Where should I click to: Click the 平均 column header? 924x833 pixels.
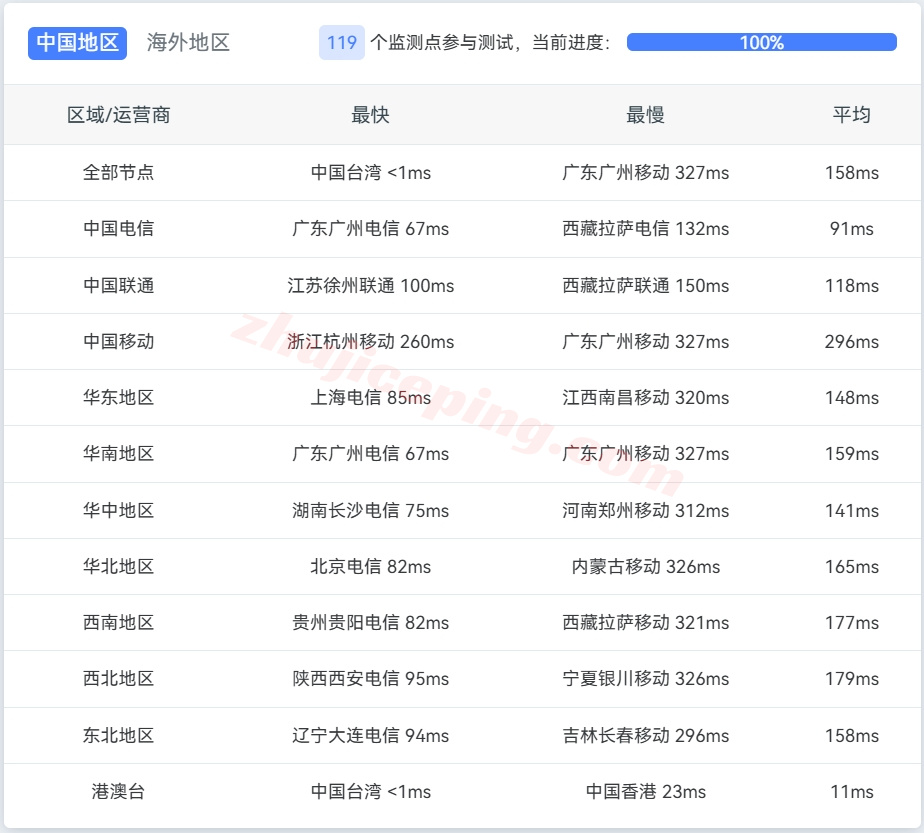pyautogui.click(x=852, y=115)
